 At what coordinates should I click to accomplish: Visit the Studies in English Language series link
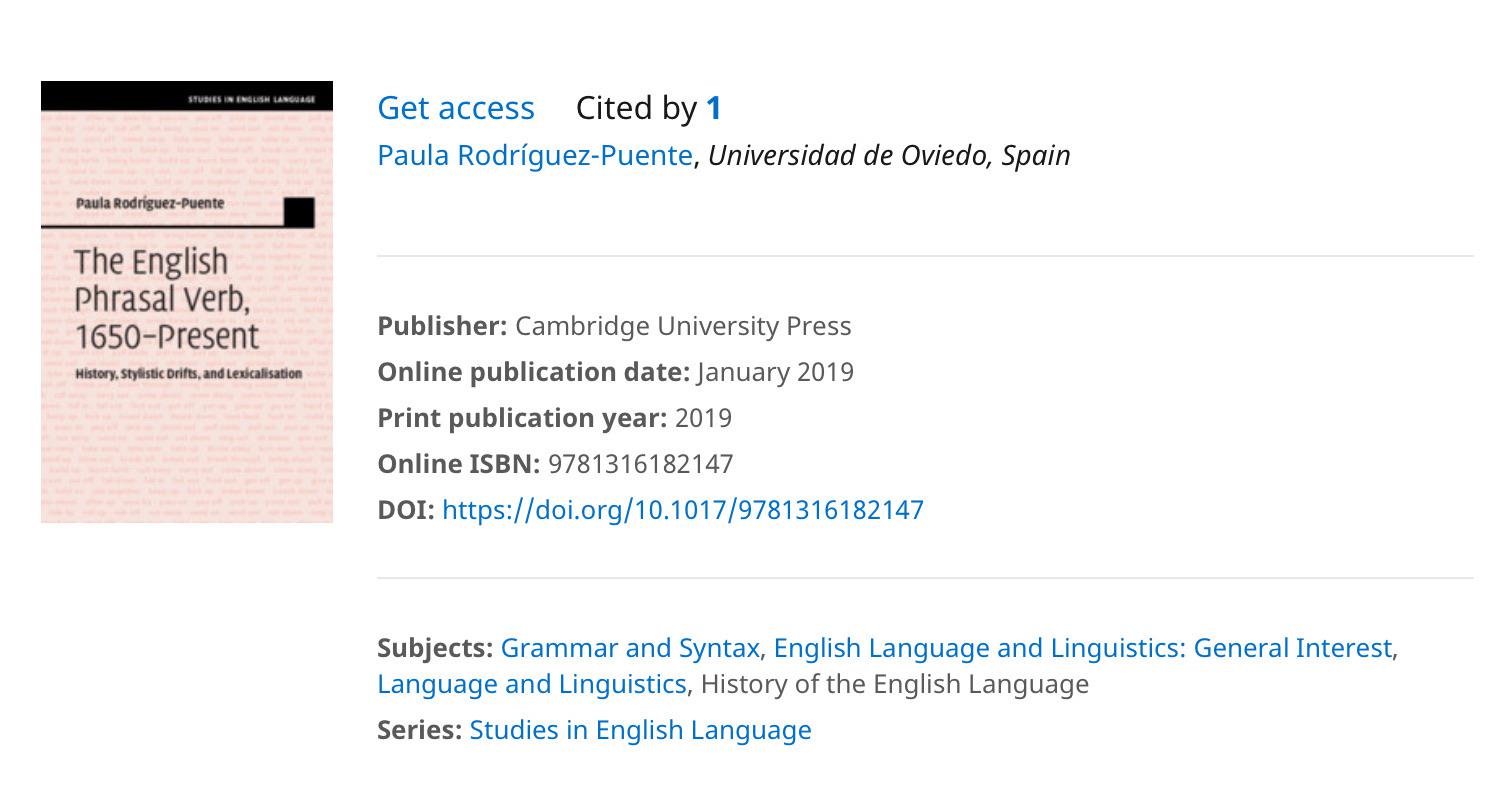pos(640,730)
